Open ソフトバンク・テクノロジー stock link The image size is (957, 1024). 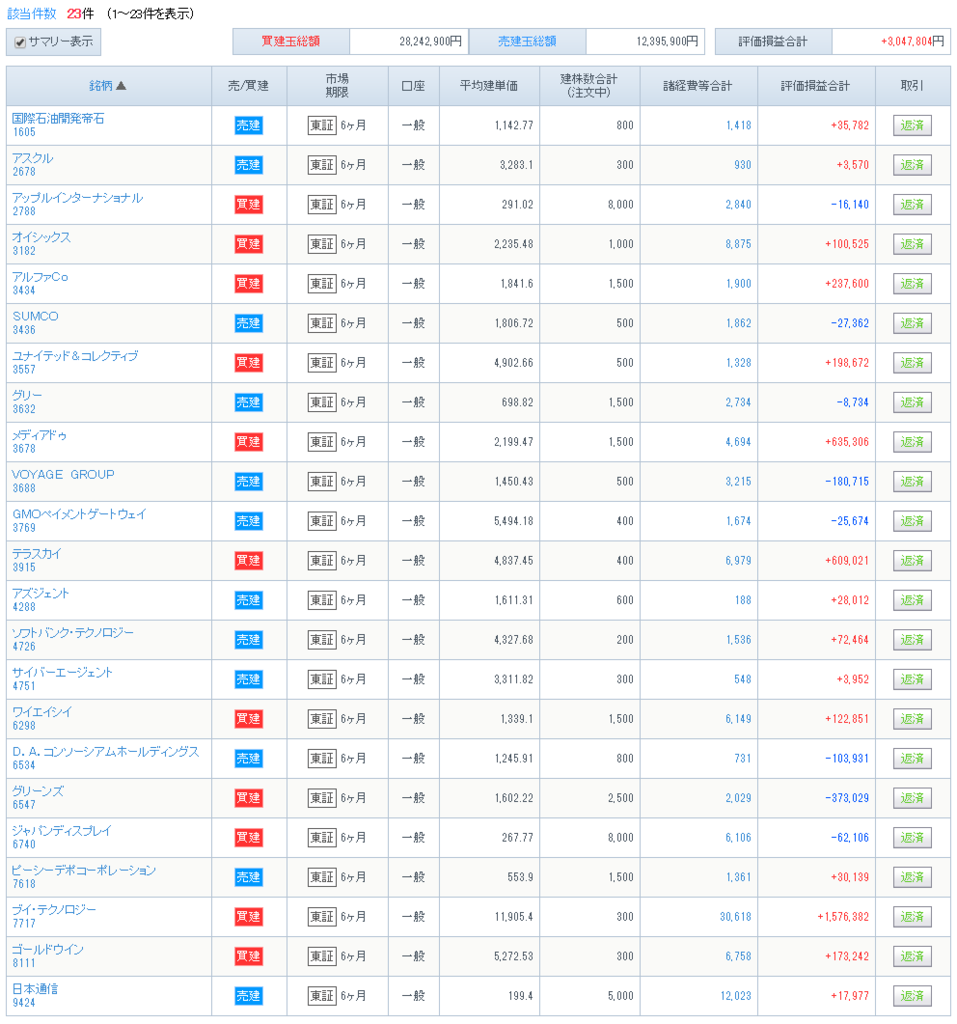[73, 632]
